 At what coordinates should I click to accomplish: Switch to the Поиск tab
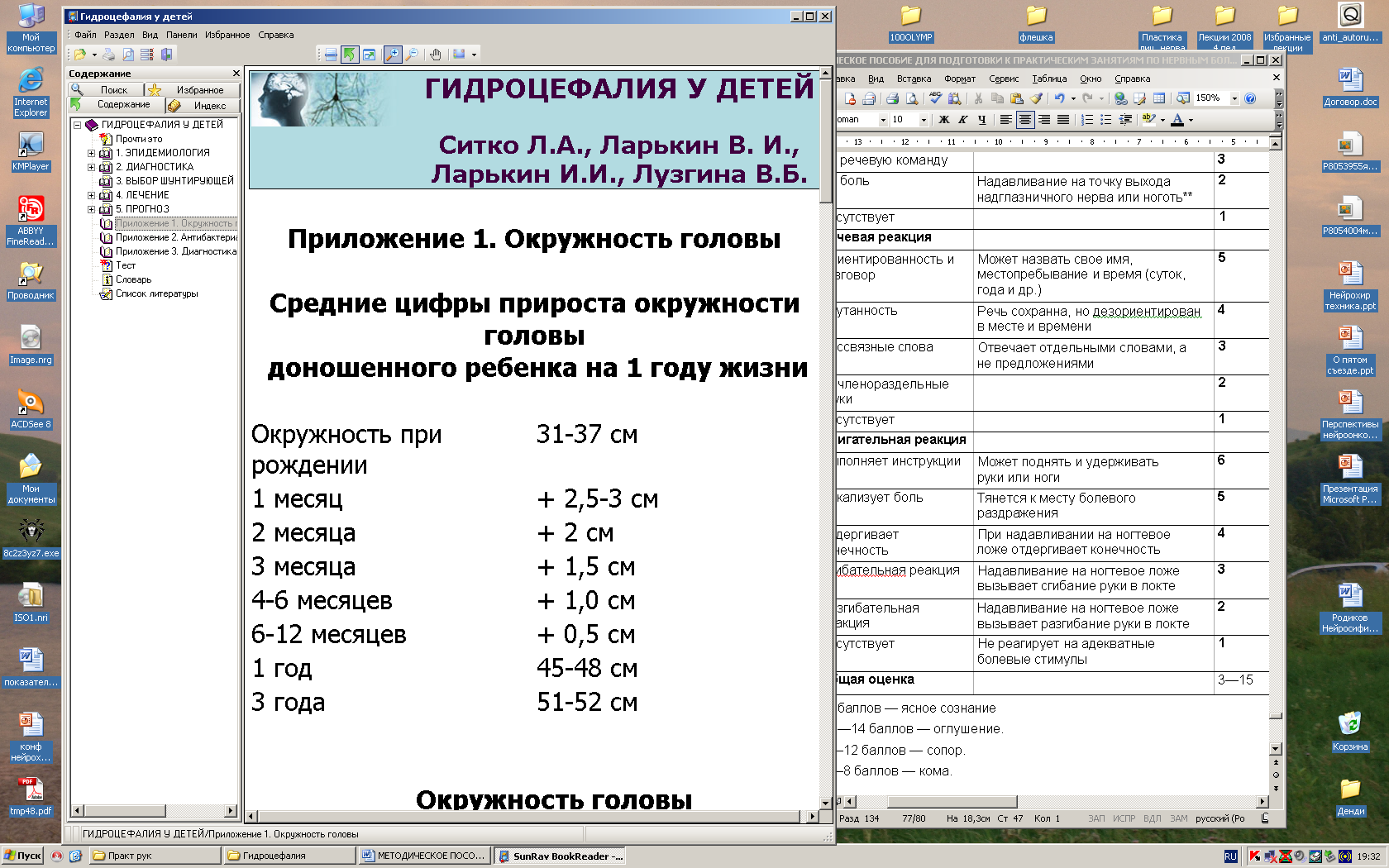point(107,89)
